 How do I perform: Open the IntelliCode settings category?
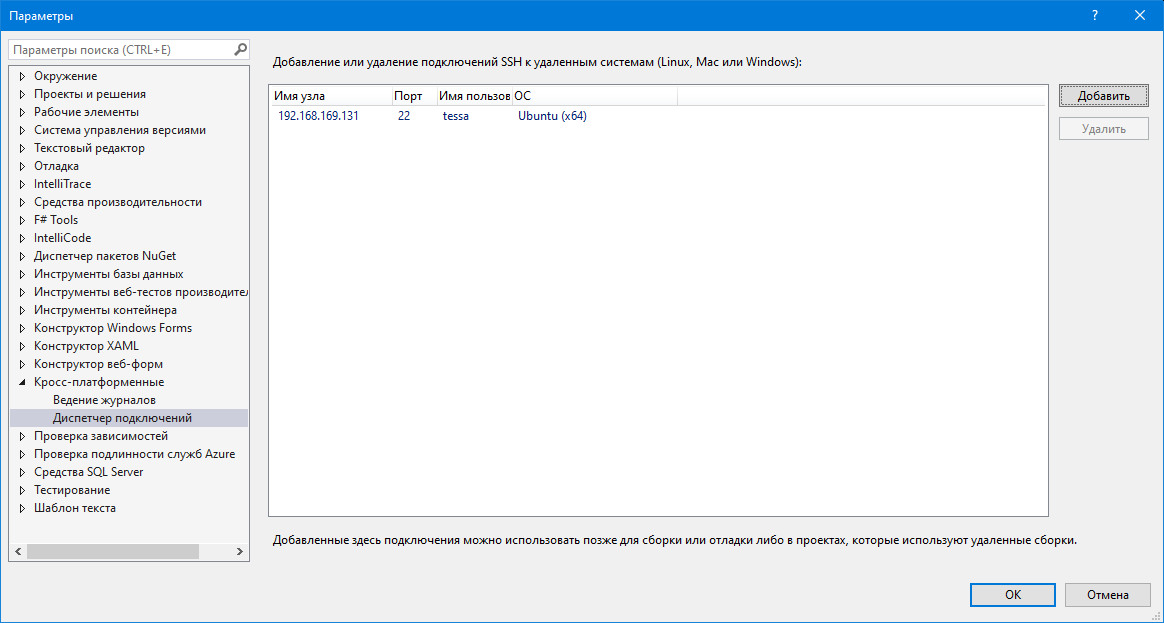click(62, 238)
